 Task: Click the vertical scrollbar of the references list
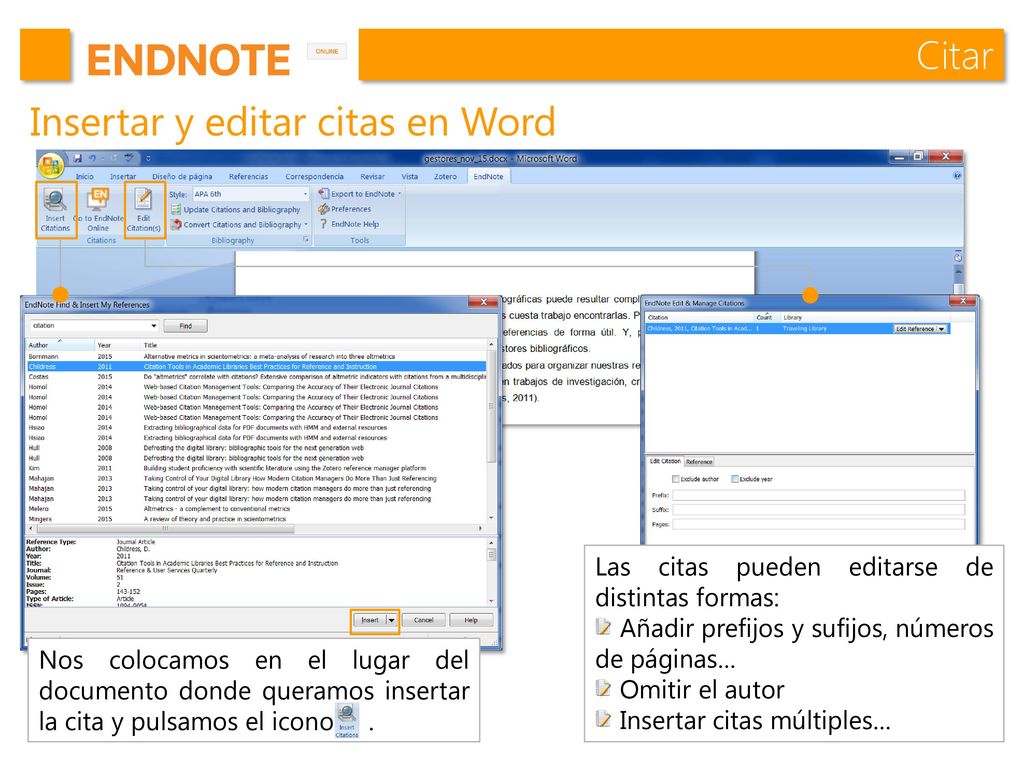click(491, 430)
